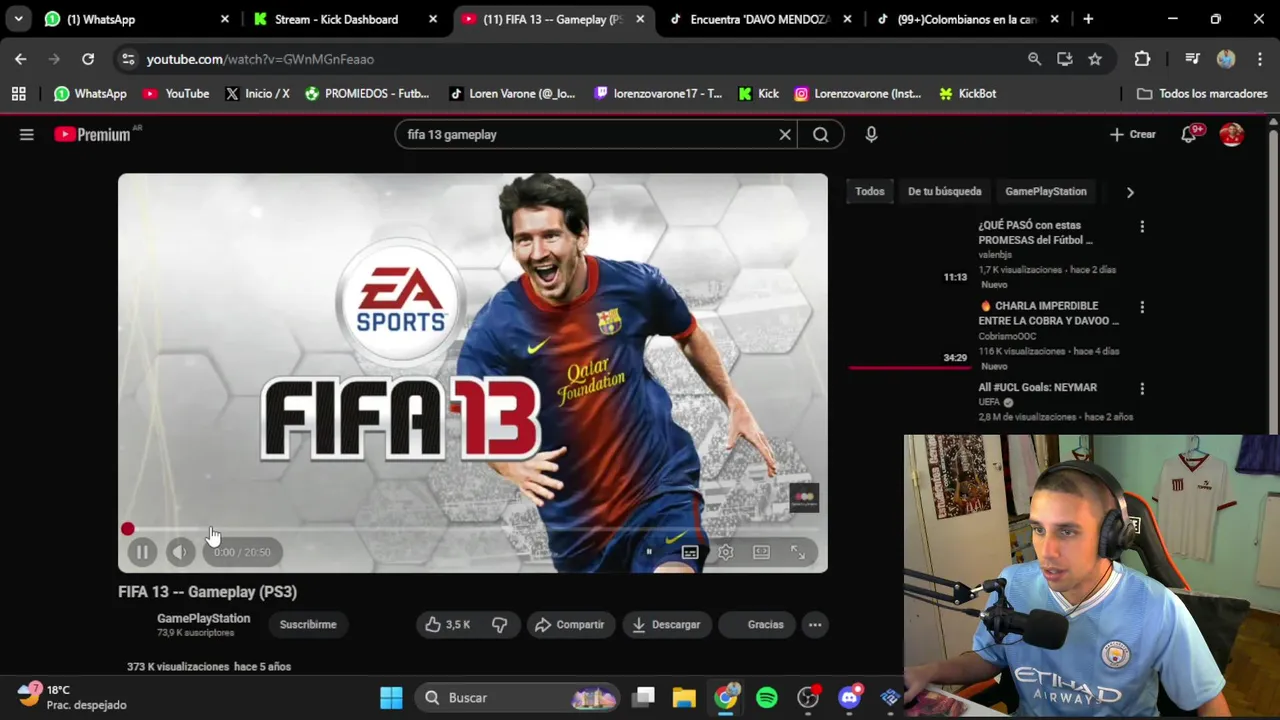
Task: Toggle subtitles on the video player
Action: point(690,552)
